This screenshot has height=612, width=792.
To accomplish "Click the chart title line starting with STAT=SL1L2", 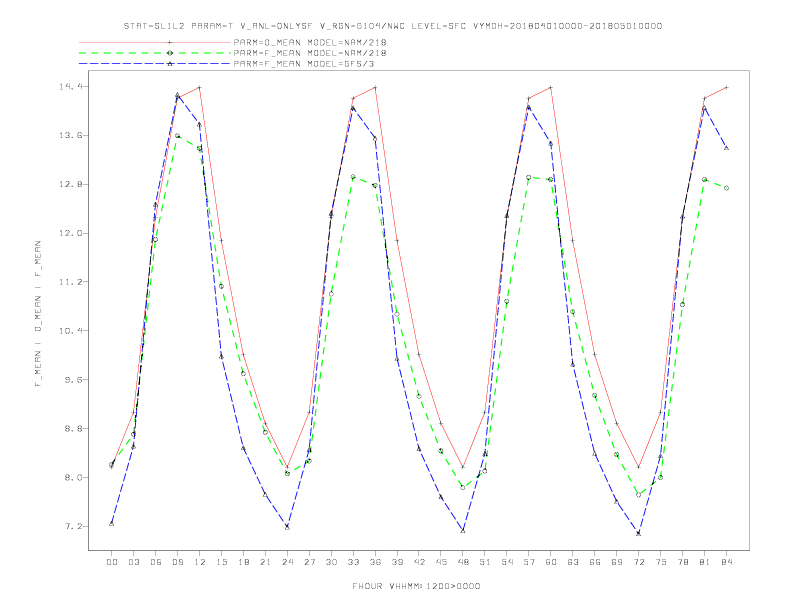I will pos(392,26).
